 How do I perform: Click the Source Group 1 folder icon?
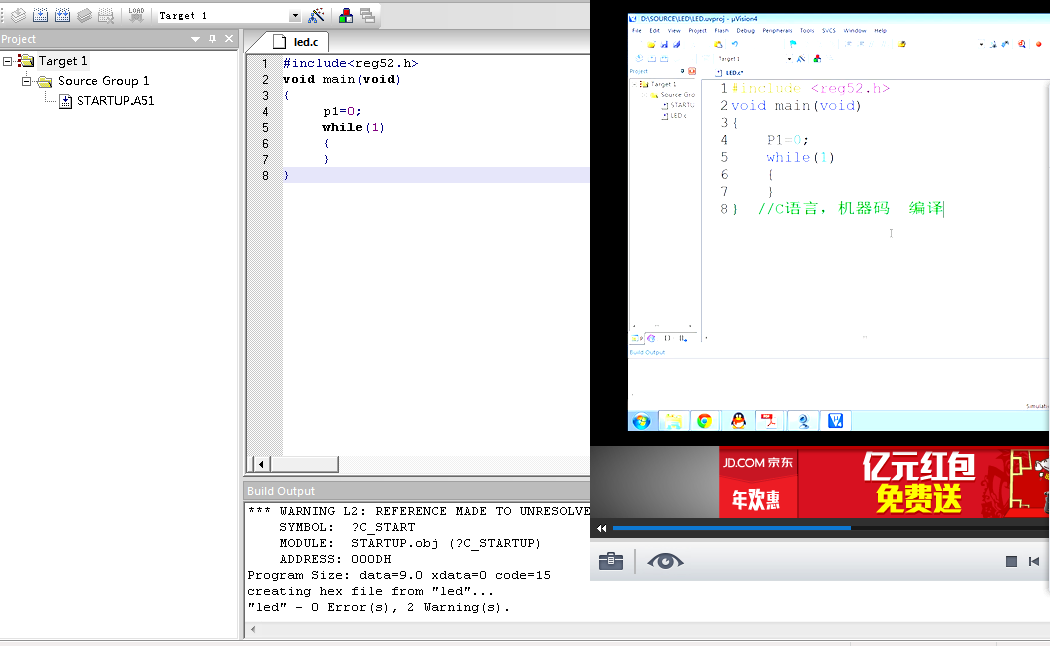45,82
